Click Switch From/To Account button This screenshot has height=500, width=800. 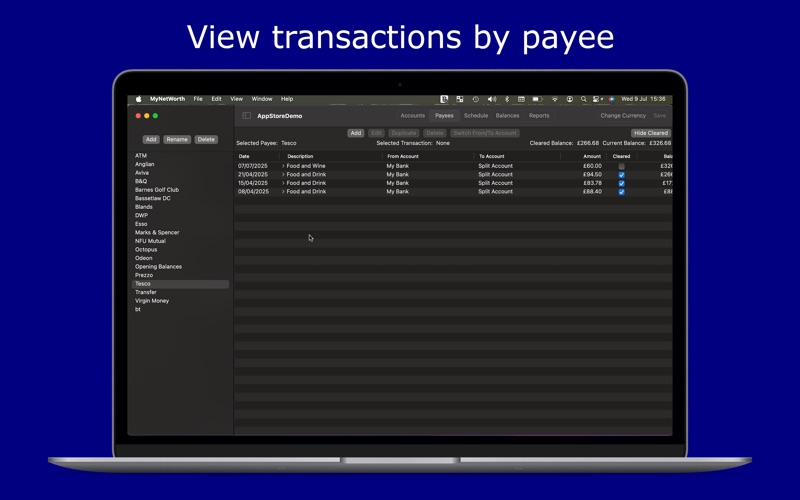(485, 133)
